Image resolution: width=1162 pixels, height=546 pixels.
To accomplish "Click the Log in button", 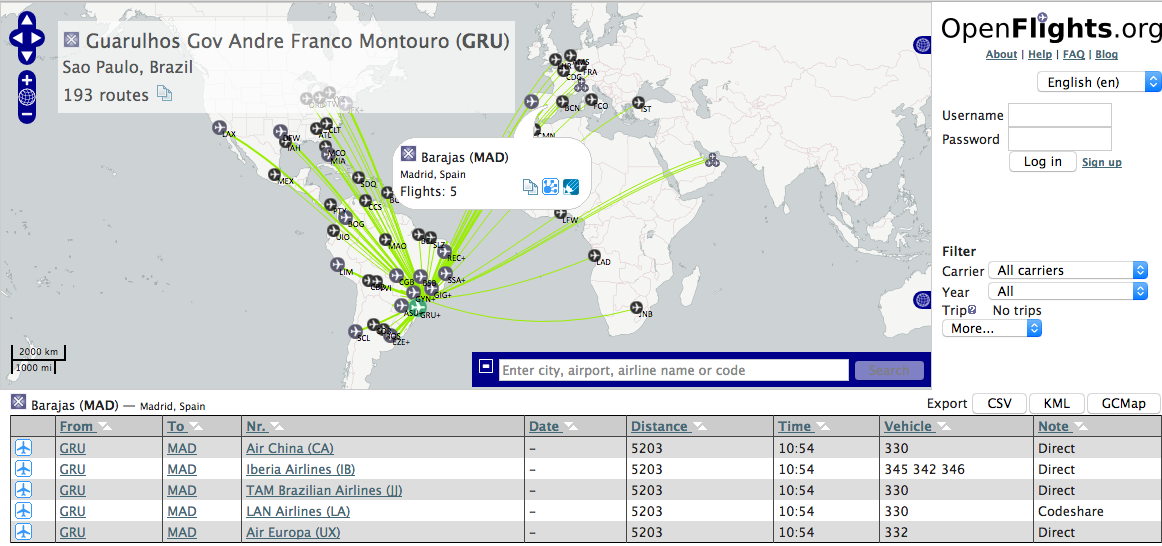I will tap(1043, 162).
